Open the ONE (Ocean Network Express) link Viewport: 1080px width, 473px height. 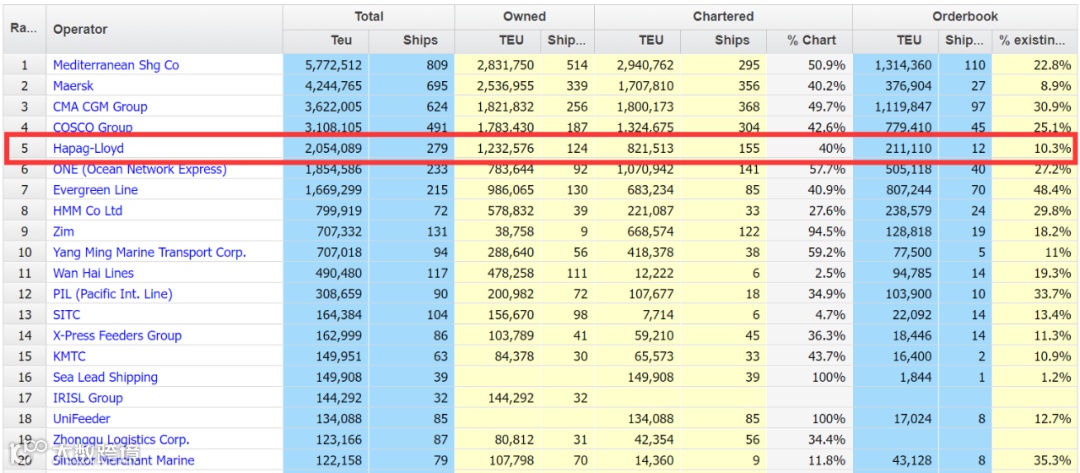click(x=140, y=169)
